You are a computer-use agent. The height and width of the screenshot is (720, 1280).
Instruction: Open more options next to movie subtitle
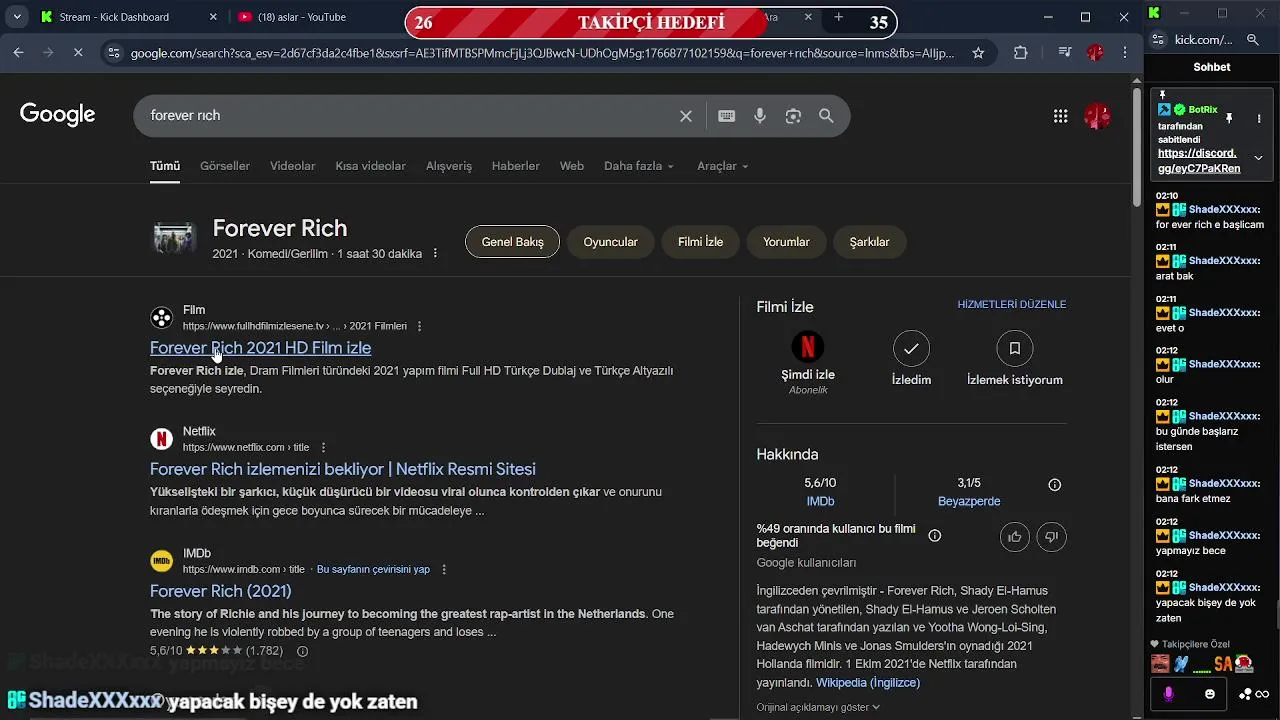(x=435, y=254)
